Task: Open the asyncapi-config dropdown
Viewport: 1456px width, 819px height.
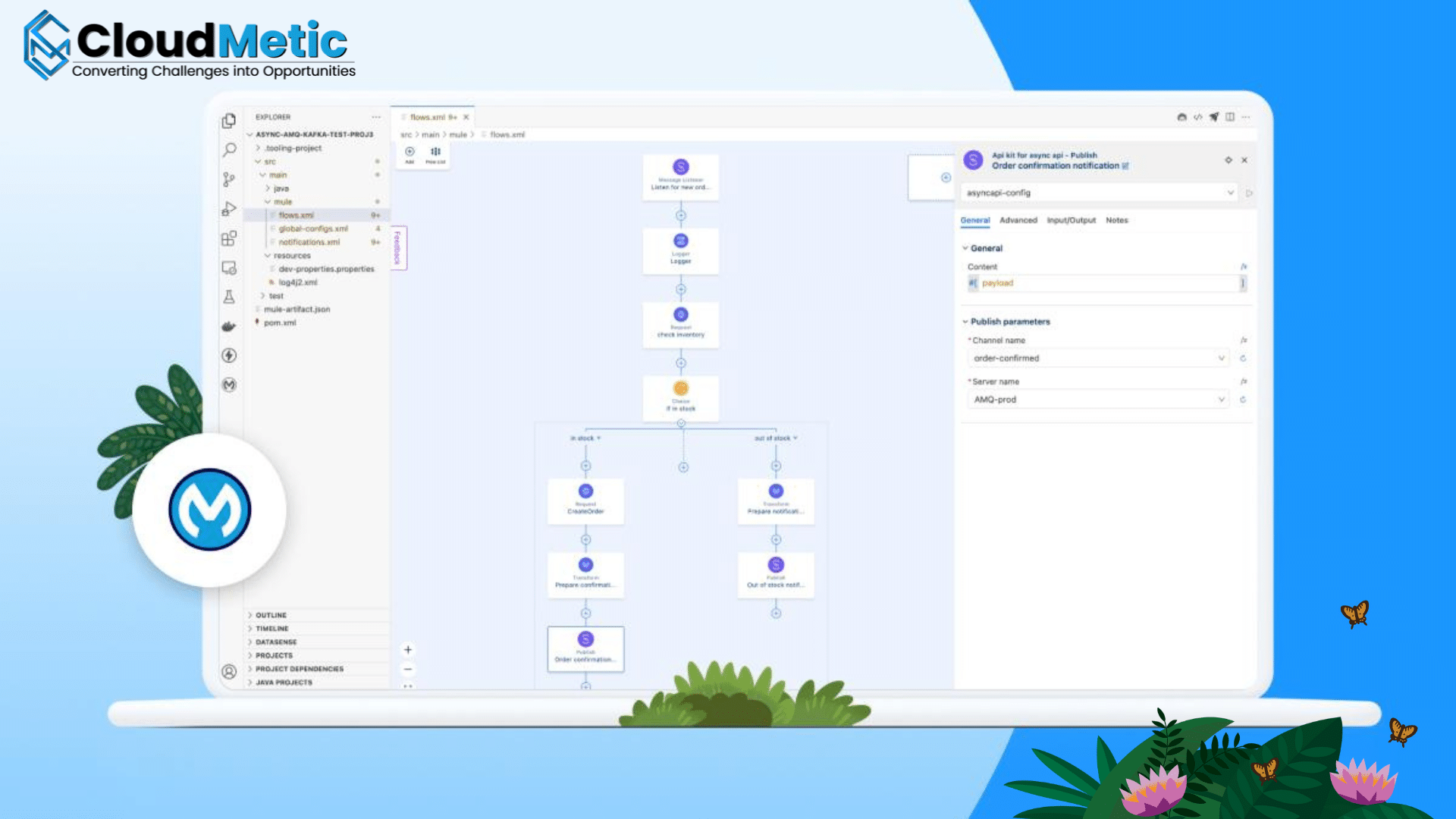Action: click(x=1099, y=193)
